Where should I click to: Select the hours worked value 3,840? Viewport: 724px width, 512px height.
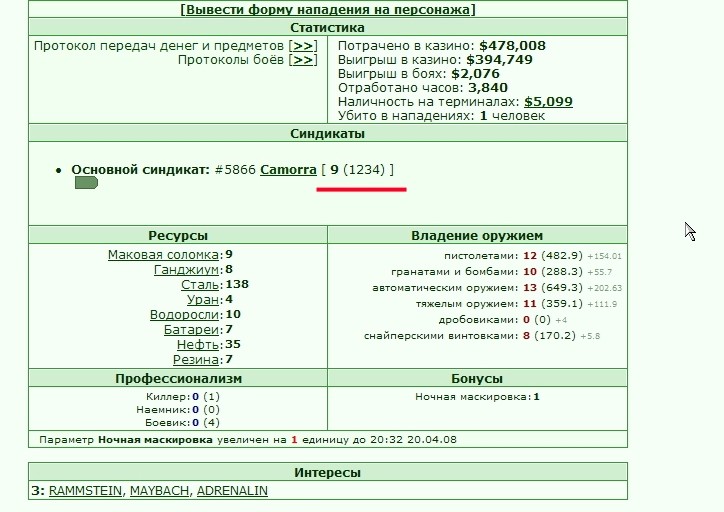pos(488,88)
